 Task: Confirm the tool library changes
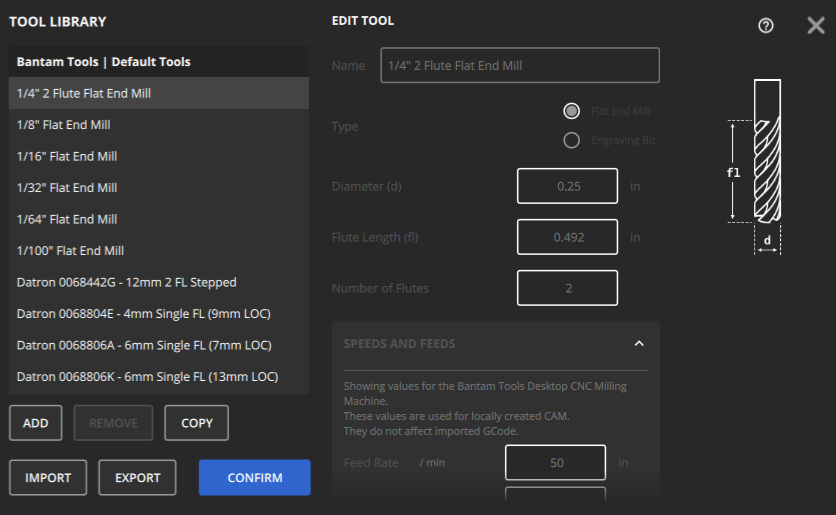(x=255, y=478)
